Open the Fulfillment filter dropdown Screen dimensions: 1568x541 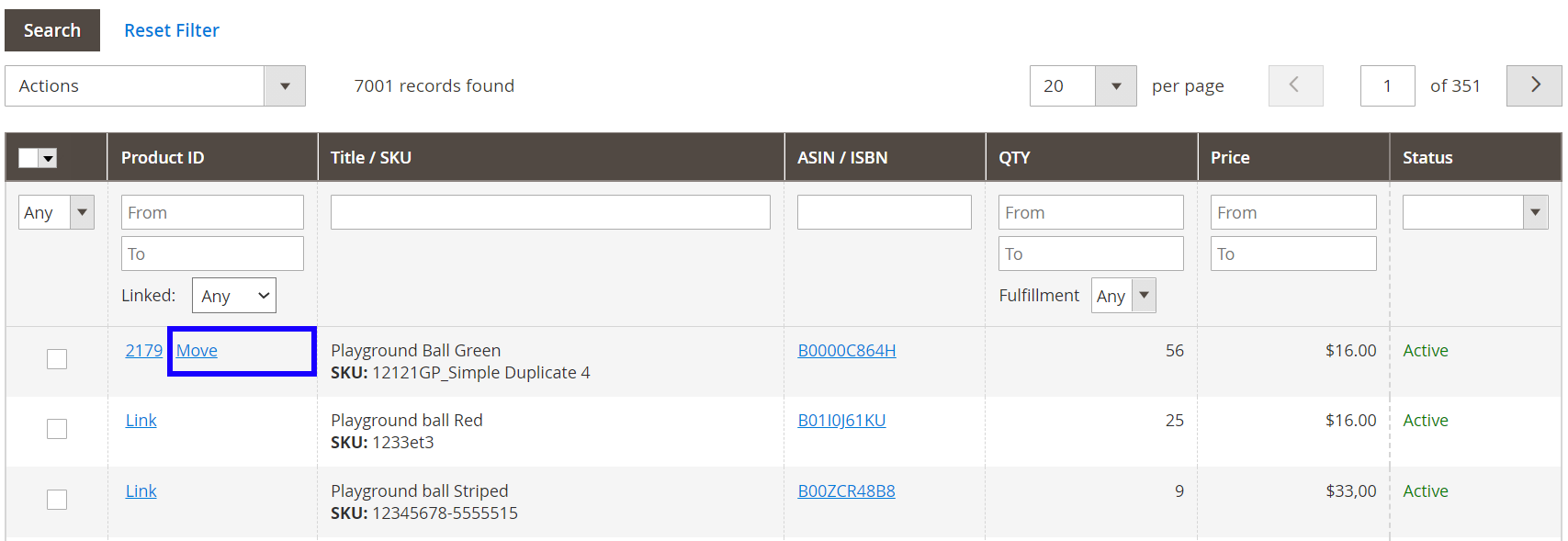pos(1144,296)
